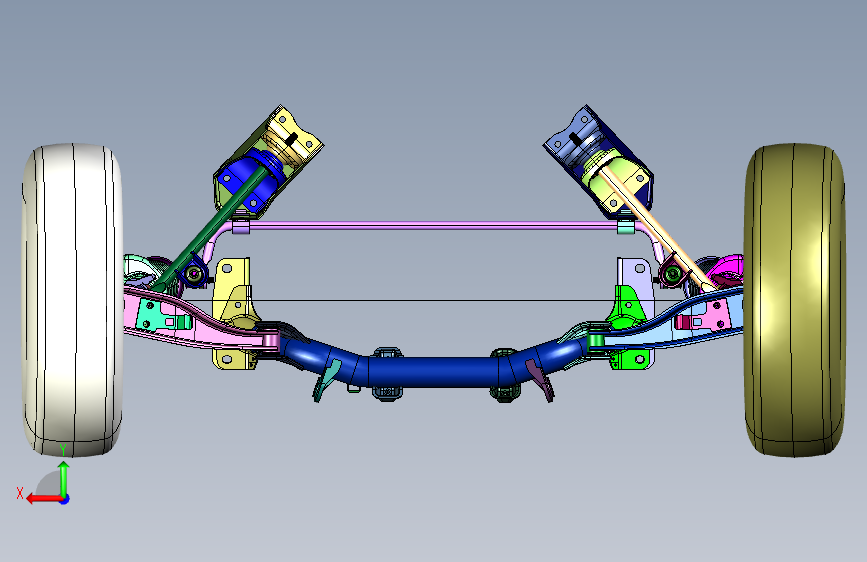
Task: Select the olive-colored right tire
Action: (x=795, y=300)
